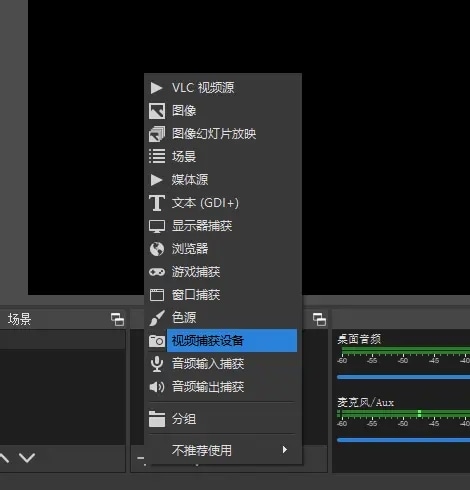Undock the 场景 panel with popout icon
The image size is (470, 490).
tap(117, 319)
